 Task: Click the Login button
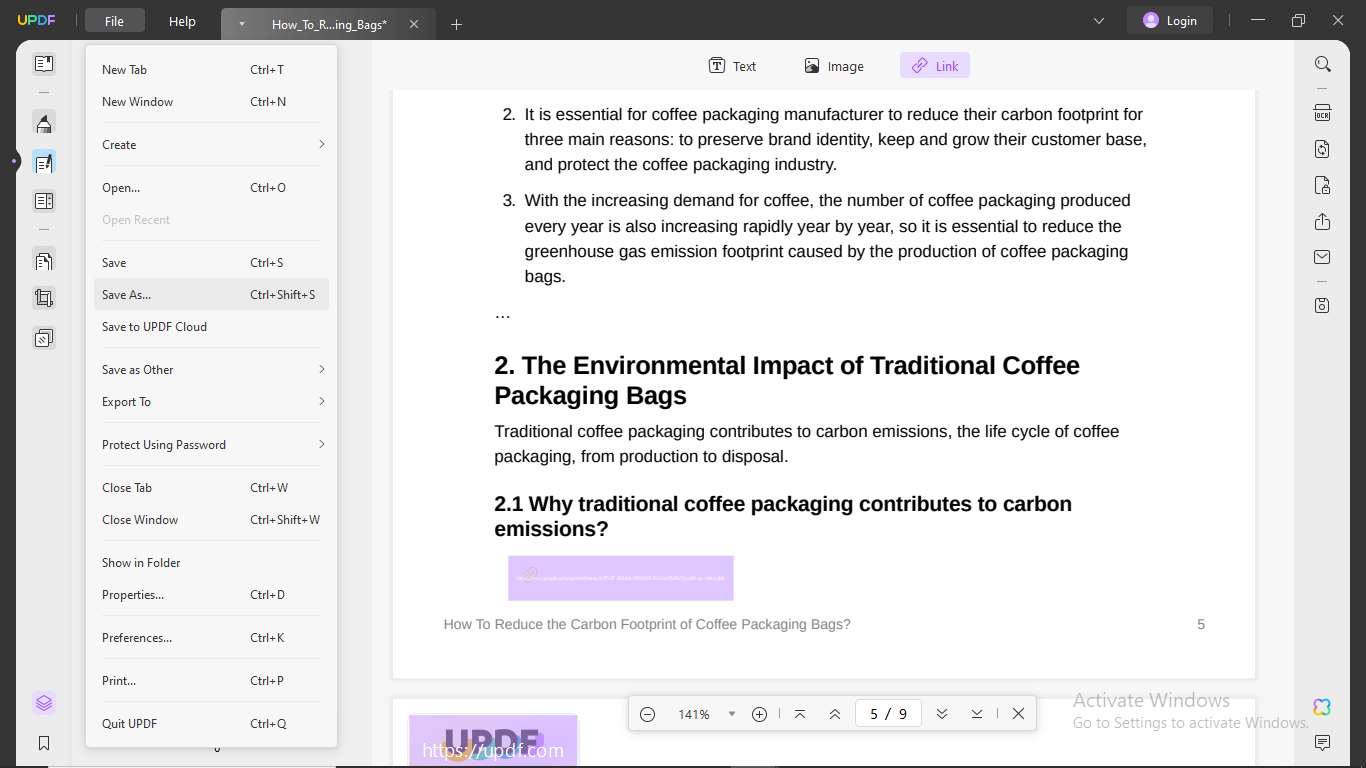click(1169, 21)
